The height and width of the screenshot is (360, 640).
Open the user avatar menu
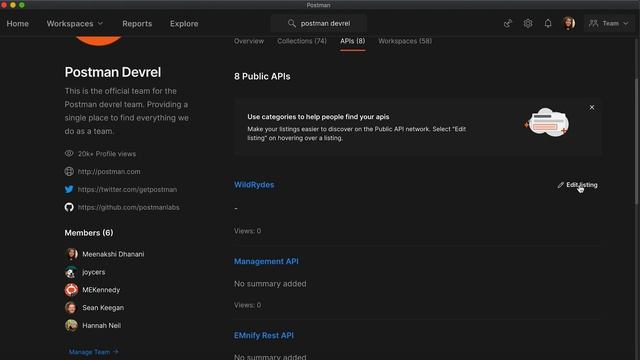tap(569, 23)
